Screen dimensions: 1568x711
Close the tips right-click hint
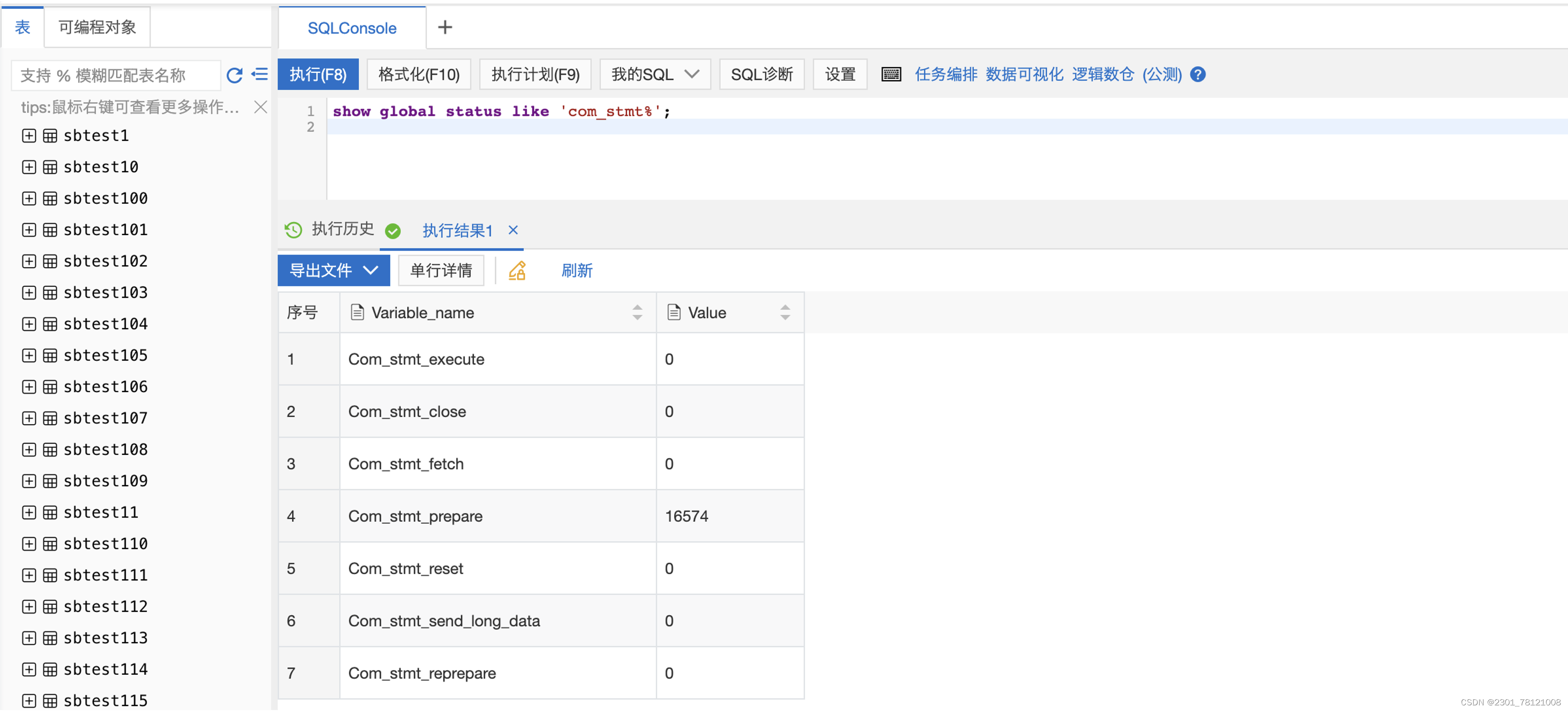click(261, 107)
